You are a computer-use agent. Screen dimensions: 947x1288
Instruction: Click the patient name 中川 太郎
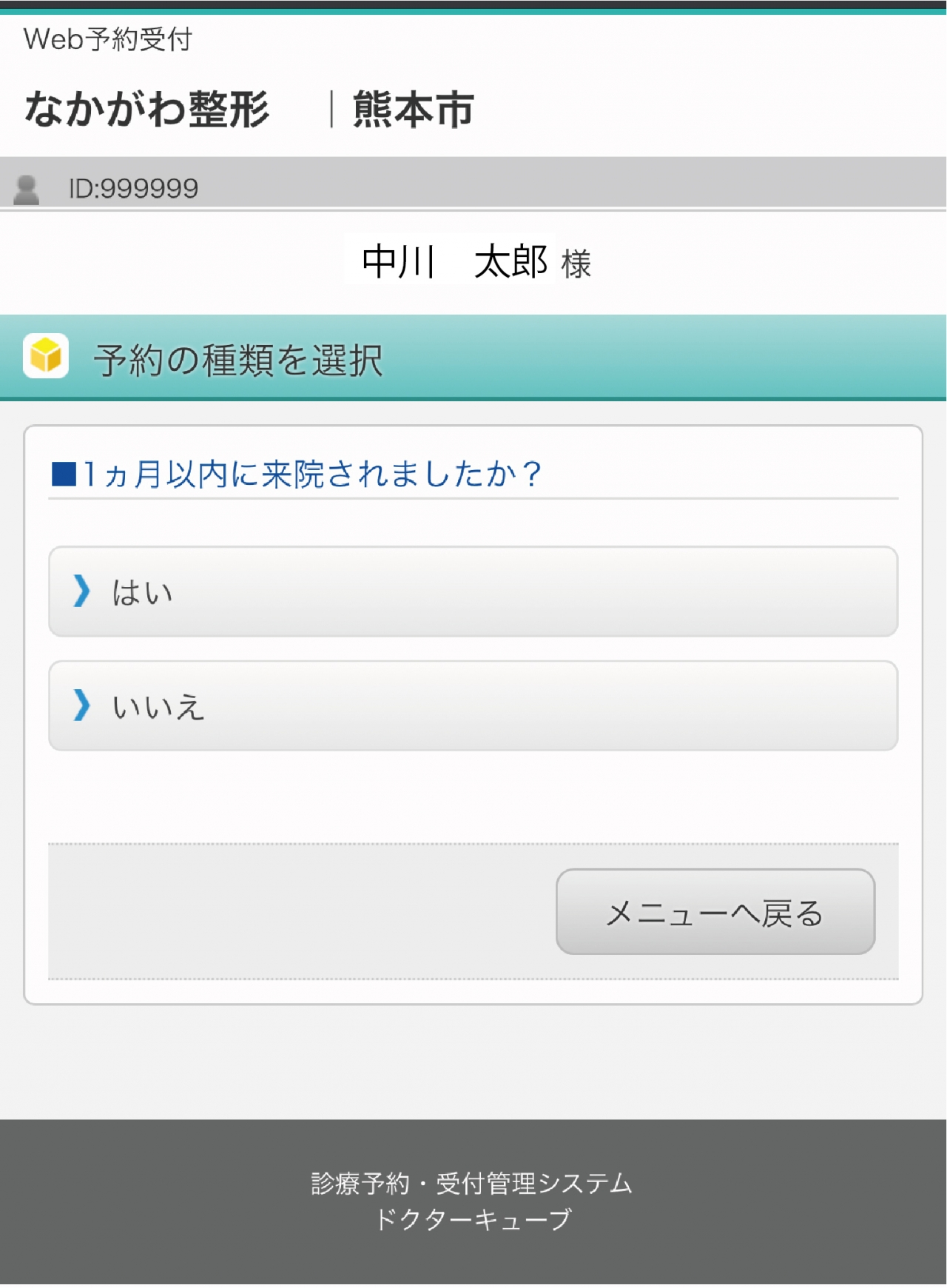pyautogui.click(x=454, y=262)
